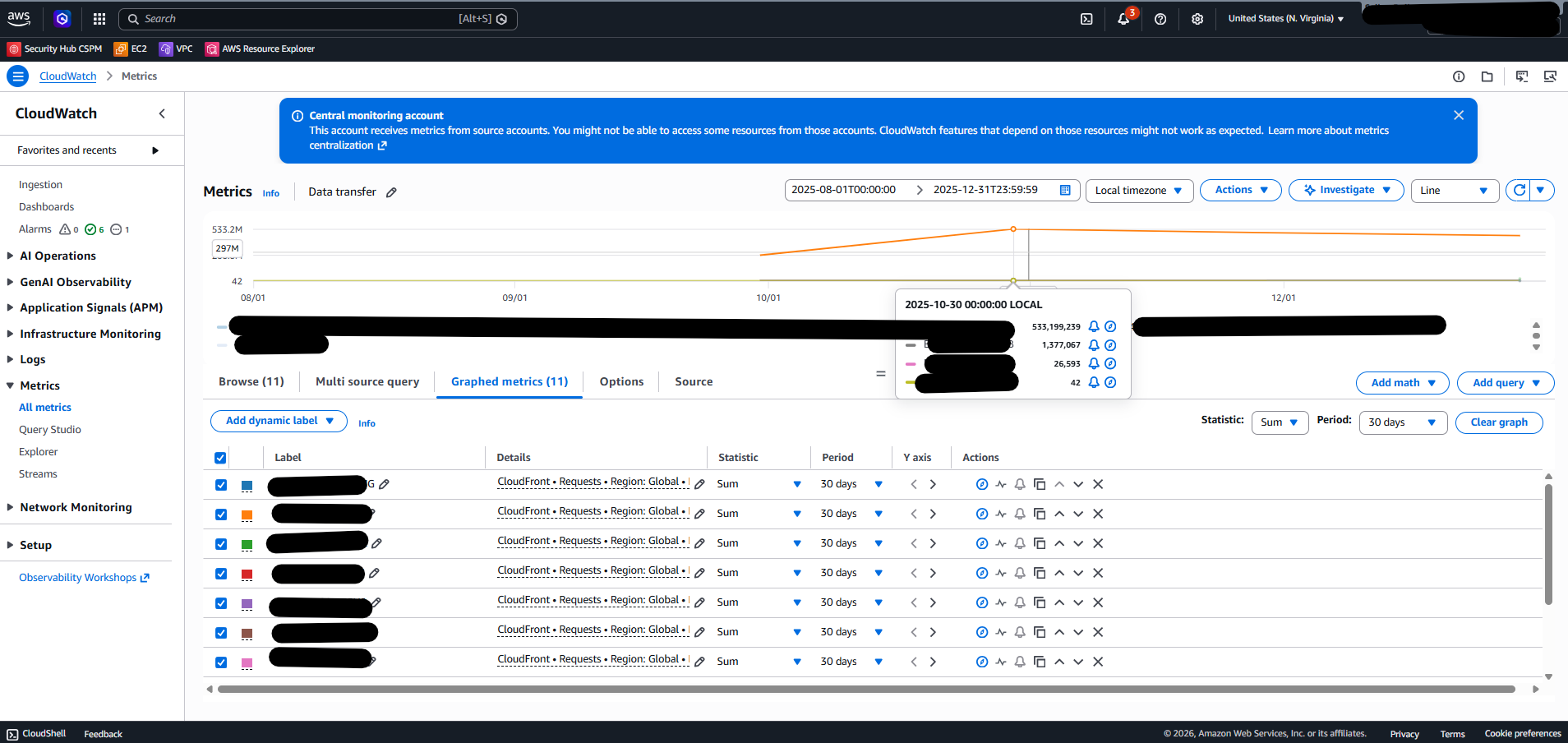Uncheck the blue swatch metric row checkbox
1568x743 pixels.
point(221,485)
